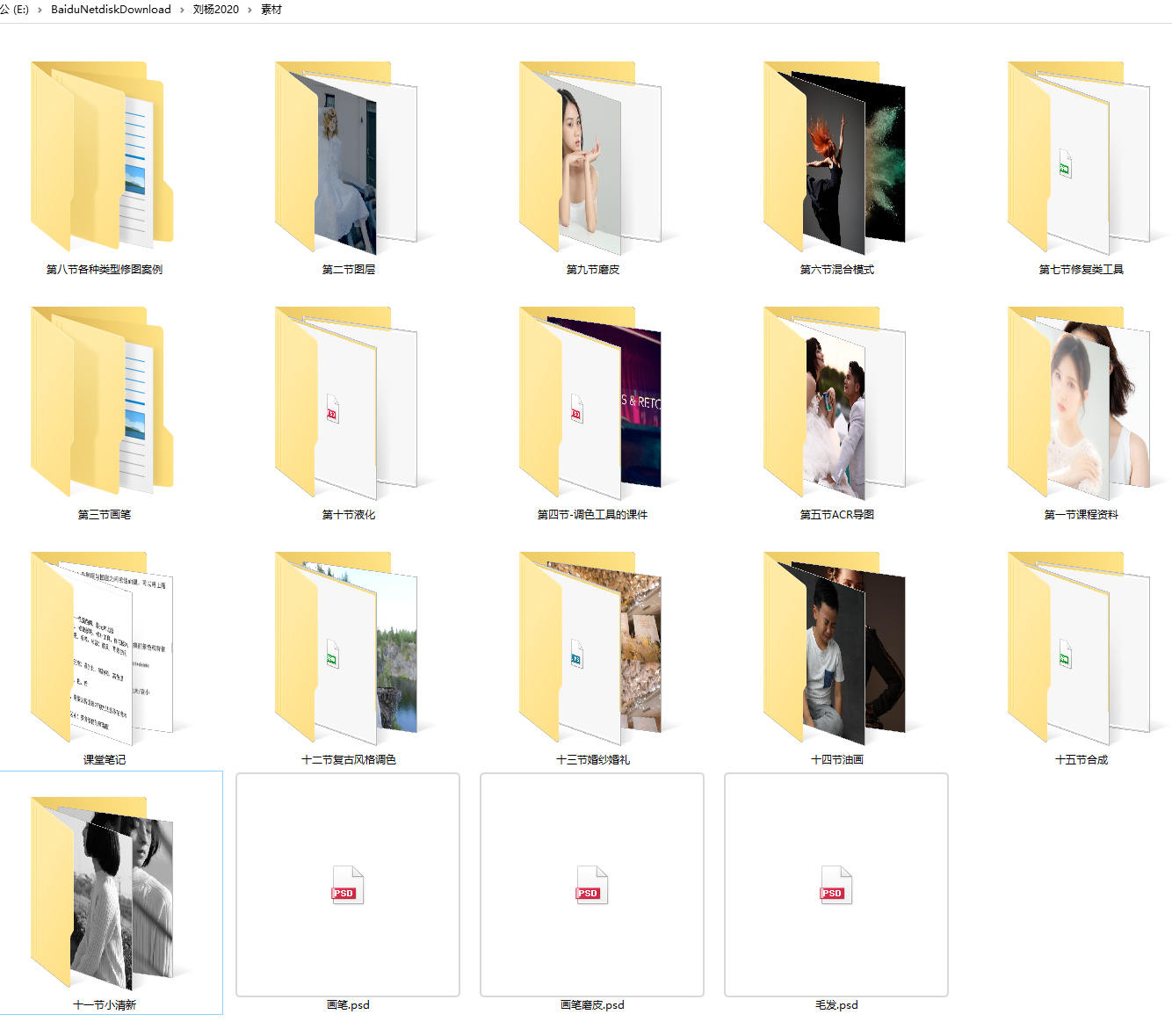Click the 第四节-调色工具的课件 folder name label
Viewport: 1172px width, 1036px height.
click(592, 514)
